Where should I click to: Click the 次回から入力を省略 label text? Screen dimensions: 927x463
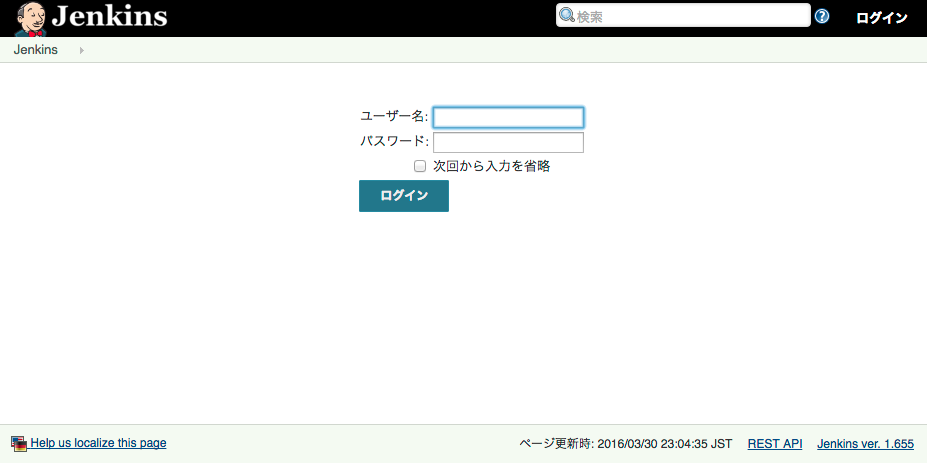click(492, 167)
